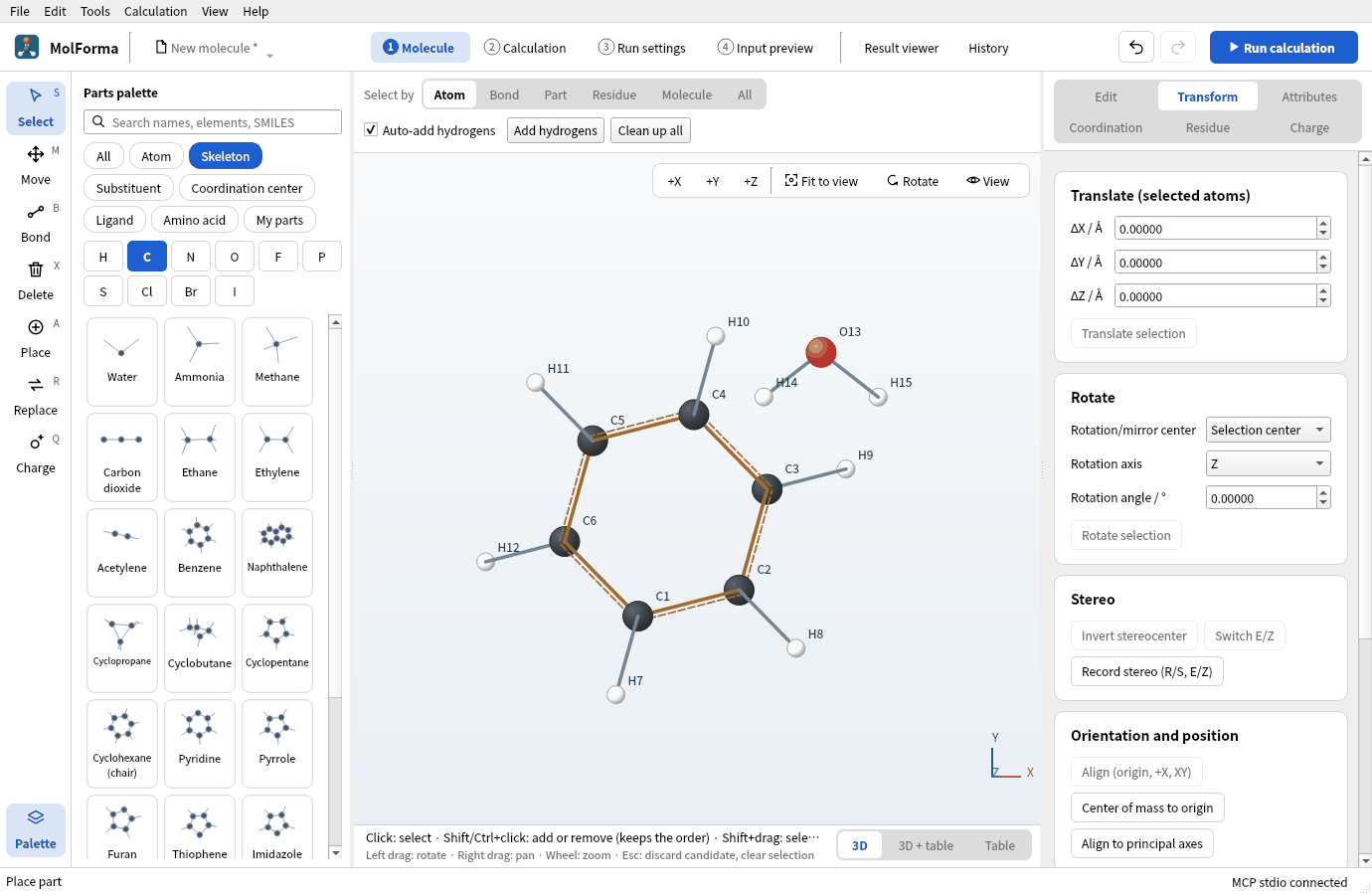Select the Skeleton filter chip

click(x=226, y=156)
